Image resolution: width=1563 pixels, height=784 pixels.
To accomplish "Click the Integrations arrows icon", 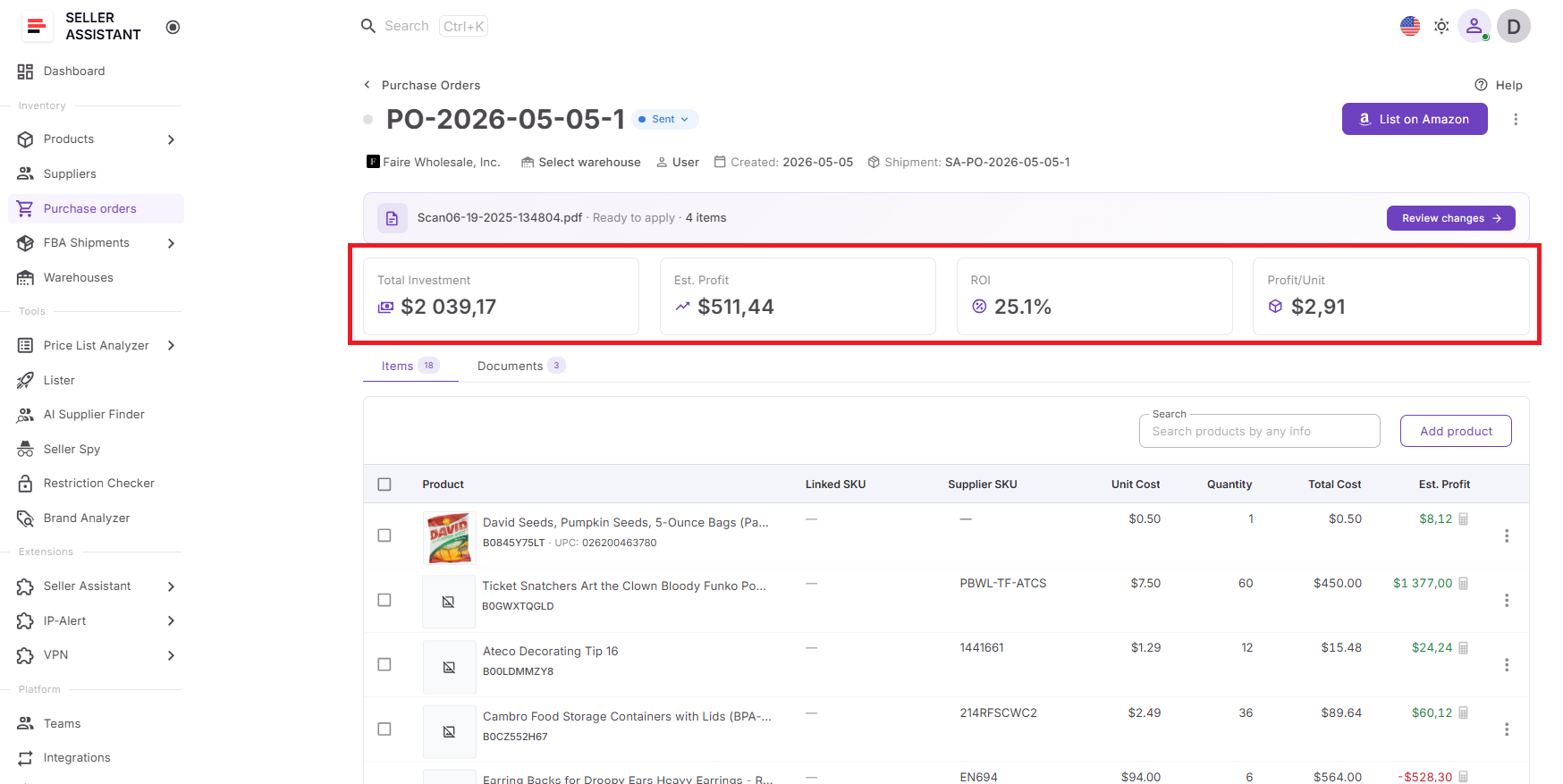I will coord(25,758).
